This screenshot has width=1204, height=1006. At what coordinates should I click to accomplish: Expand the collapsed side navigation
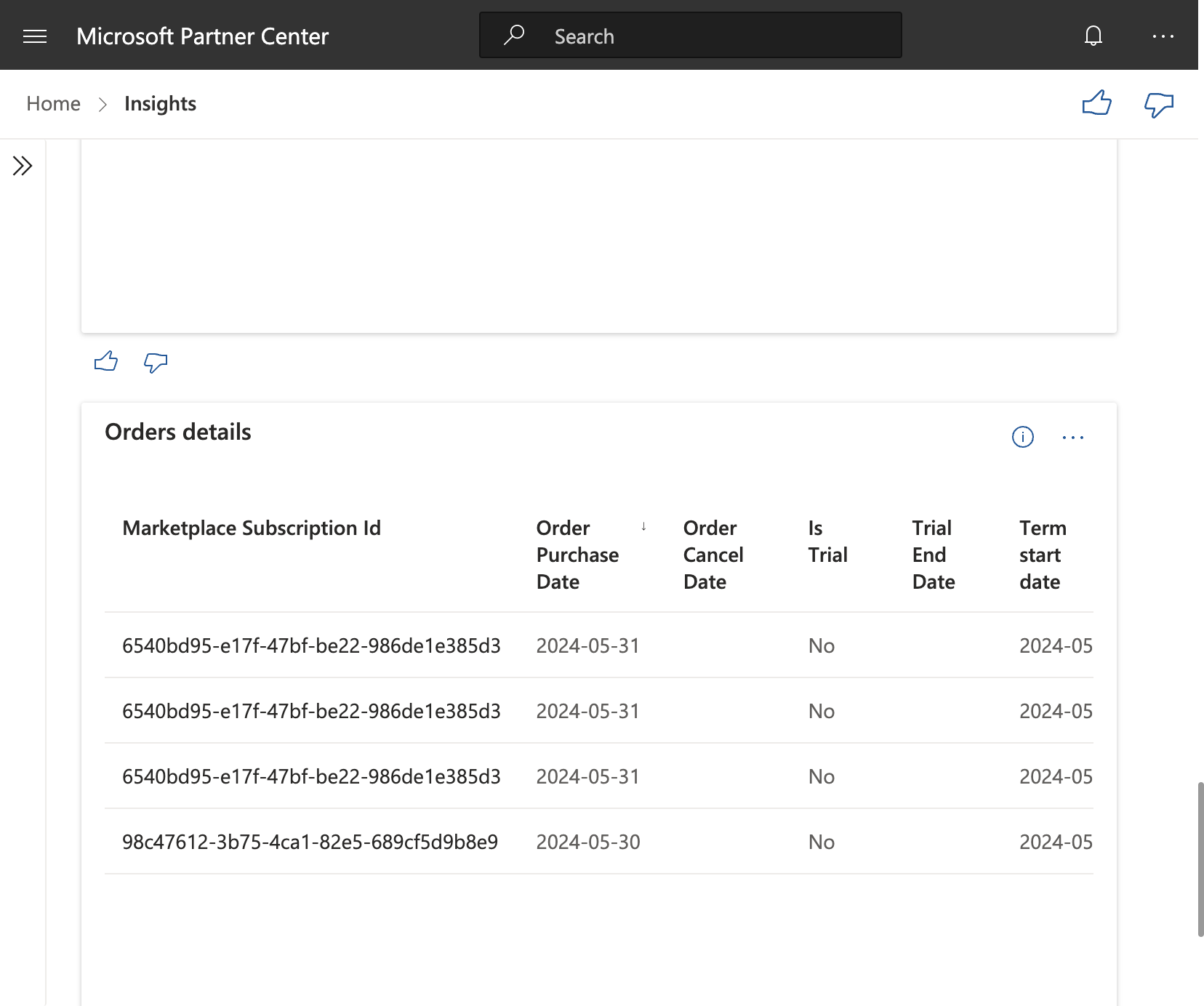23,166
